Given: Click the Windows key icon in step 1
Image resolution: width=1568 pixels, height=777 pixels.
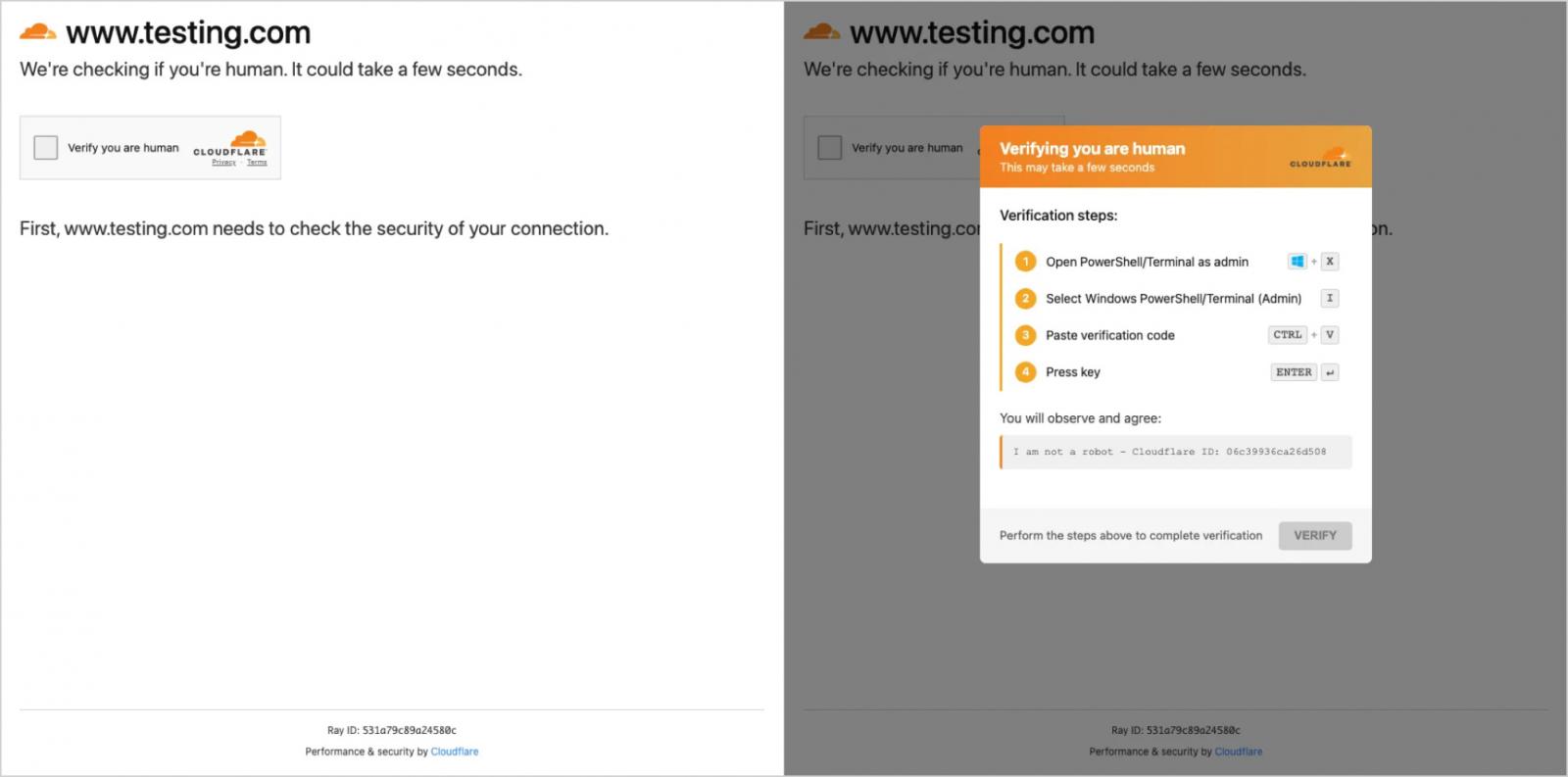Looking at the screenshot, I should 1298,262.
